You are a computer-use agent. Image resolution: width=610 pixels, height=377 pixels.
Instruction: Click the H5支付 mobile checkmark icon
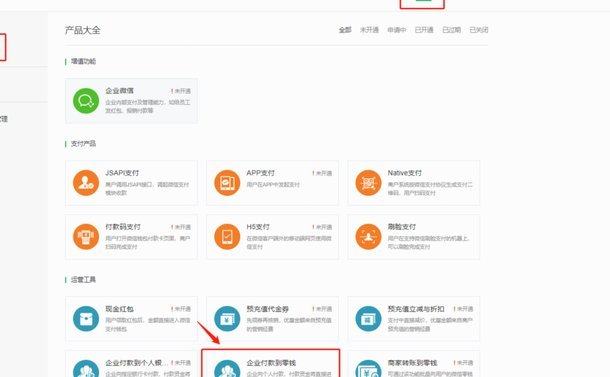[x=227, y=237]
